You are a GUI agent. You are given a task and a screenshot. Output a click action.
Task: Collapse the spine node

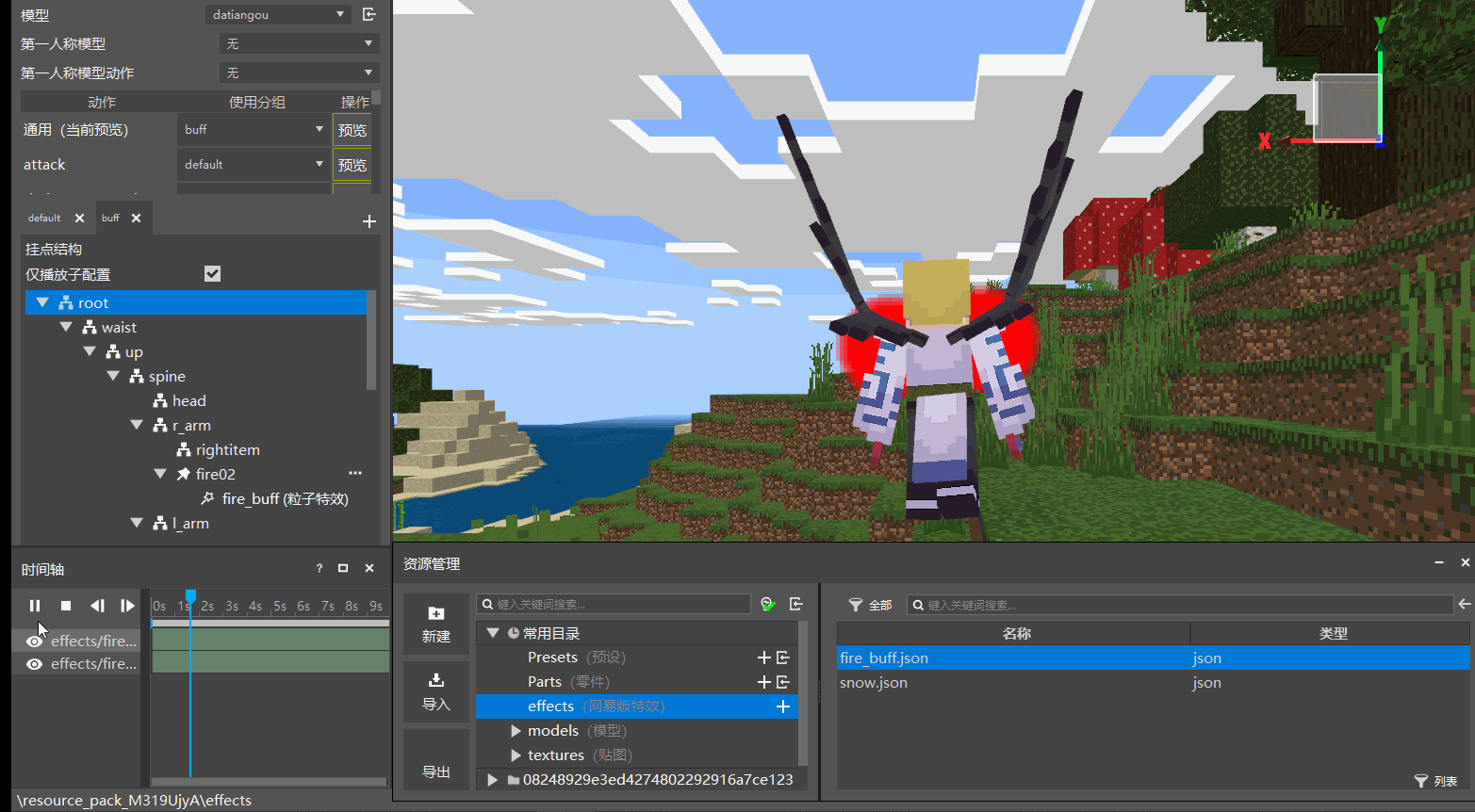tap(113, 376)
